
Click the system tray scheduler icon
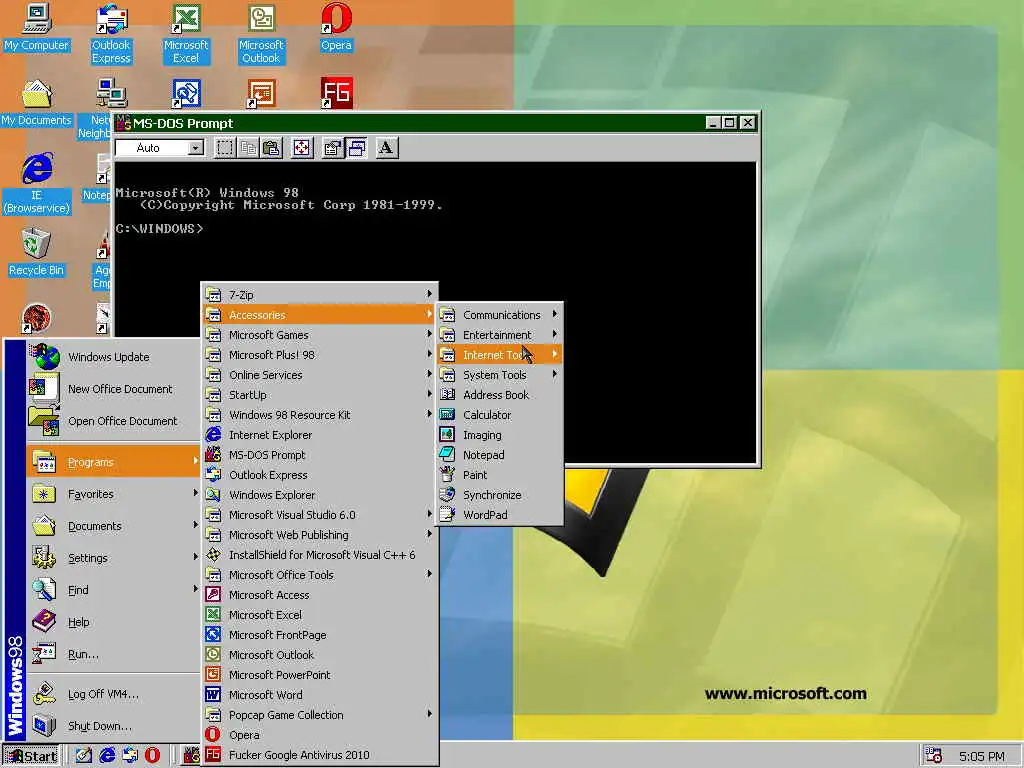pos(933,756)
